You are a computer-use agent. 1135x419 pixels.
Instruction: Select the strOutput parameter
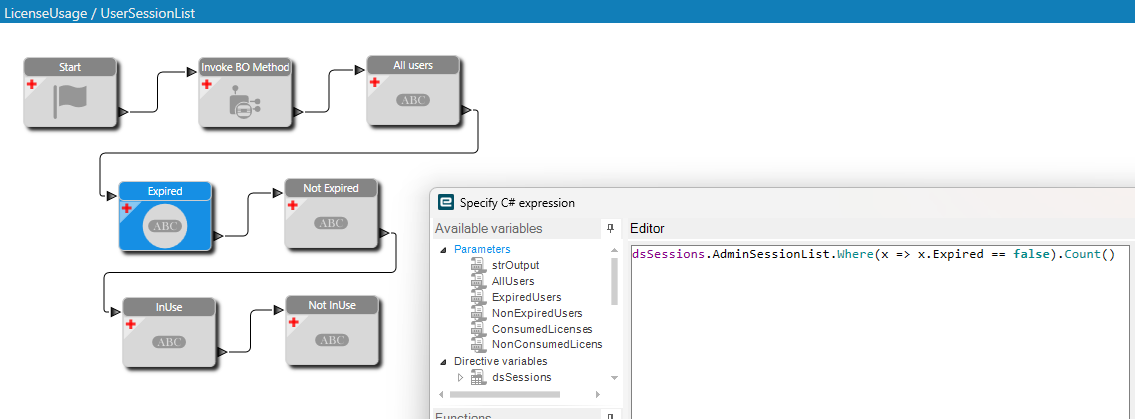[515, 266]
